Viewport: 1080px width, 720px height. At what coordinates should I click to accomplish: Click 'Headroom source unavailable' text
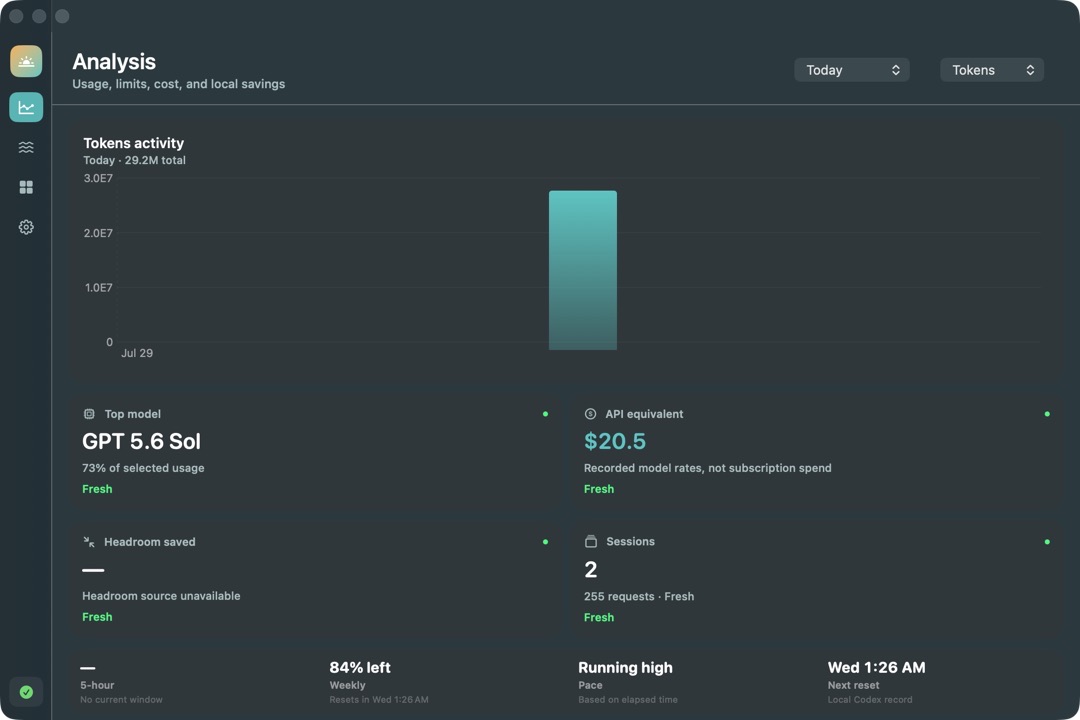coord(161,596)
